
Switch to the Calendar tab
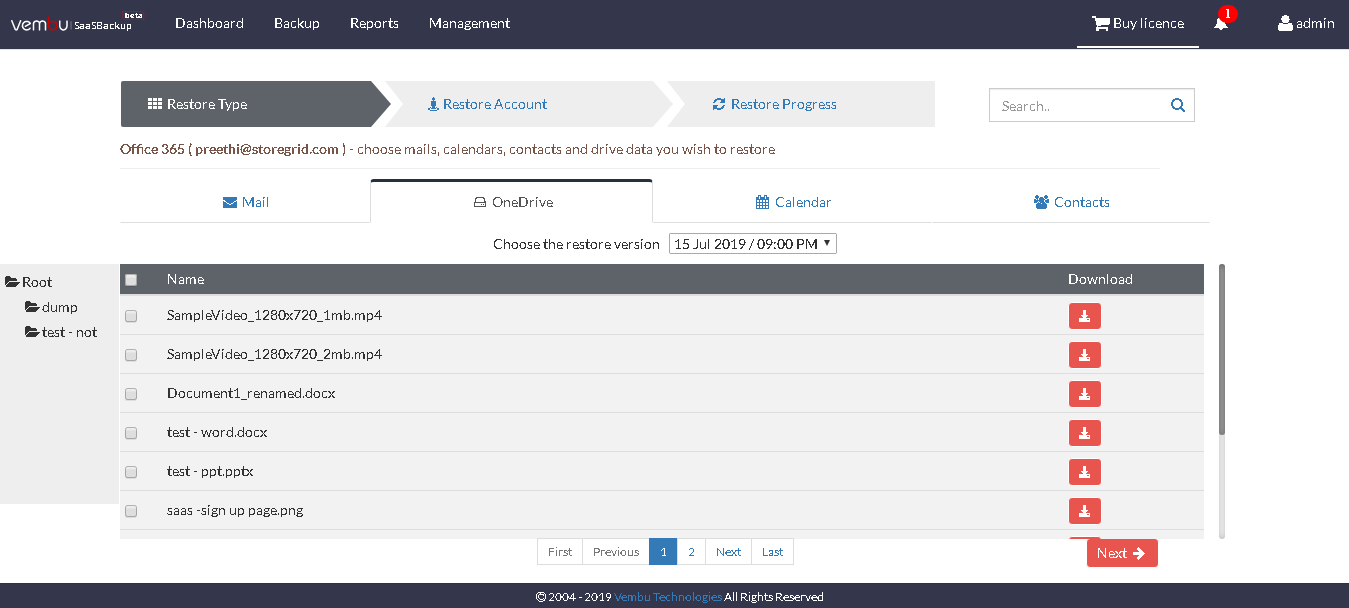point(793,202)
